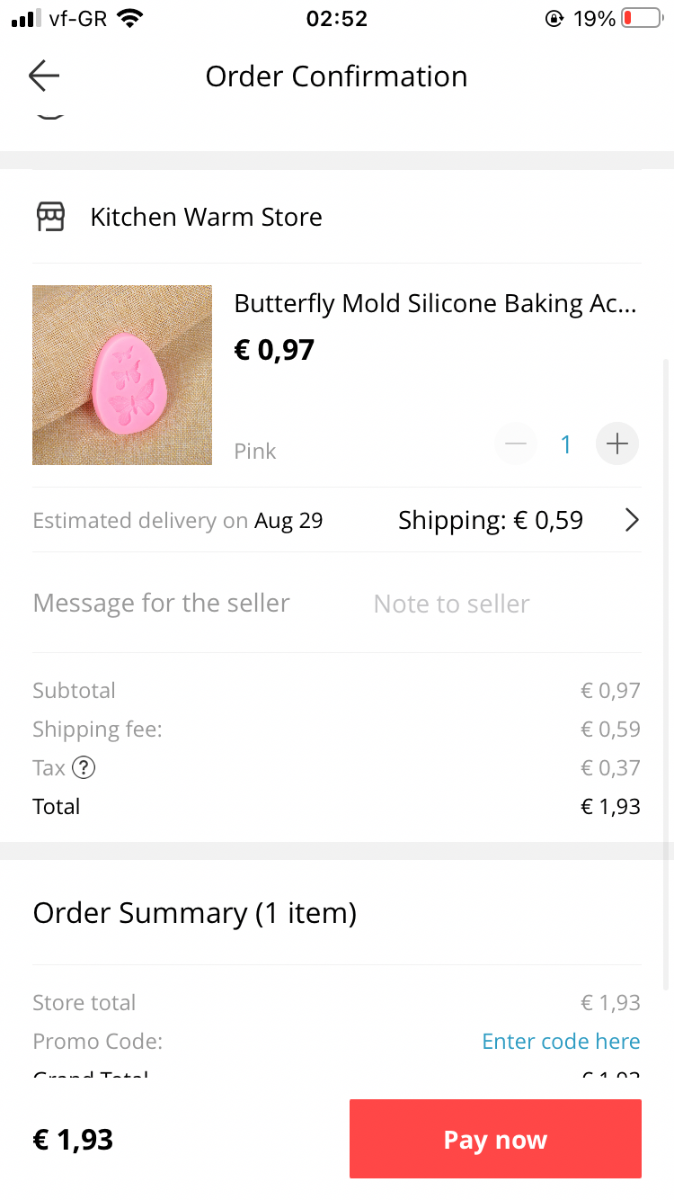Tap the pink butterfly mold thumbnail
Image resolution: width=674 pixels, height=1200 pixels.
tap(122, 375)
